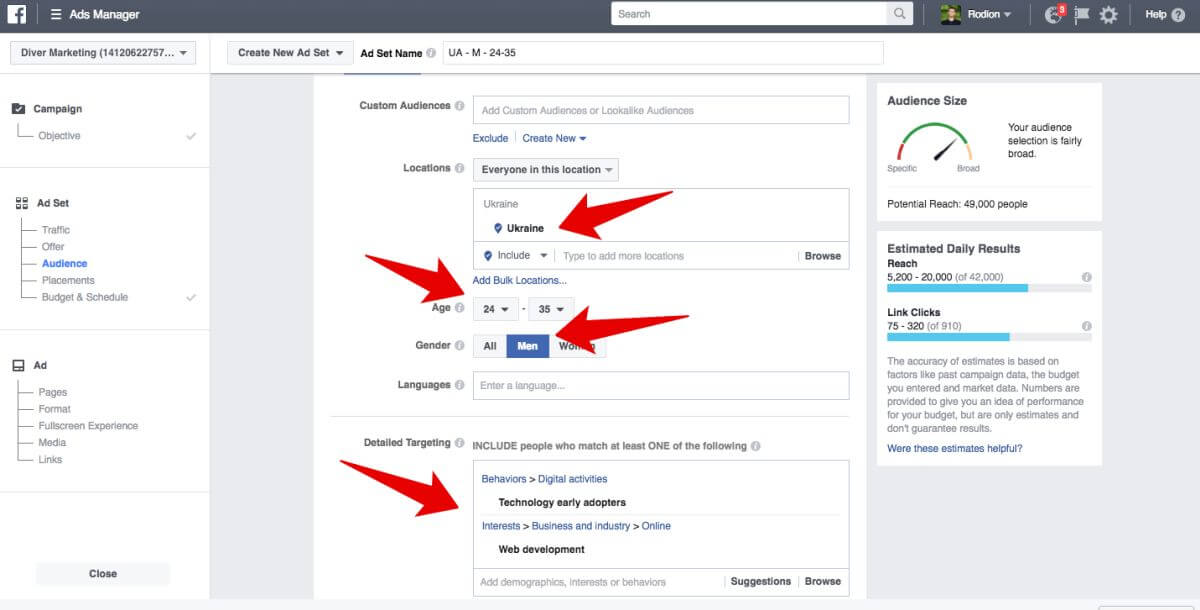Open the hamburger menu beside Ads Manager
The width and height of the screenshot is (1200, 610).
click(x=56, y=15)
